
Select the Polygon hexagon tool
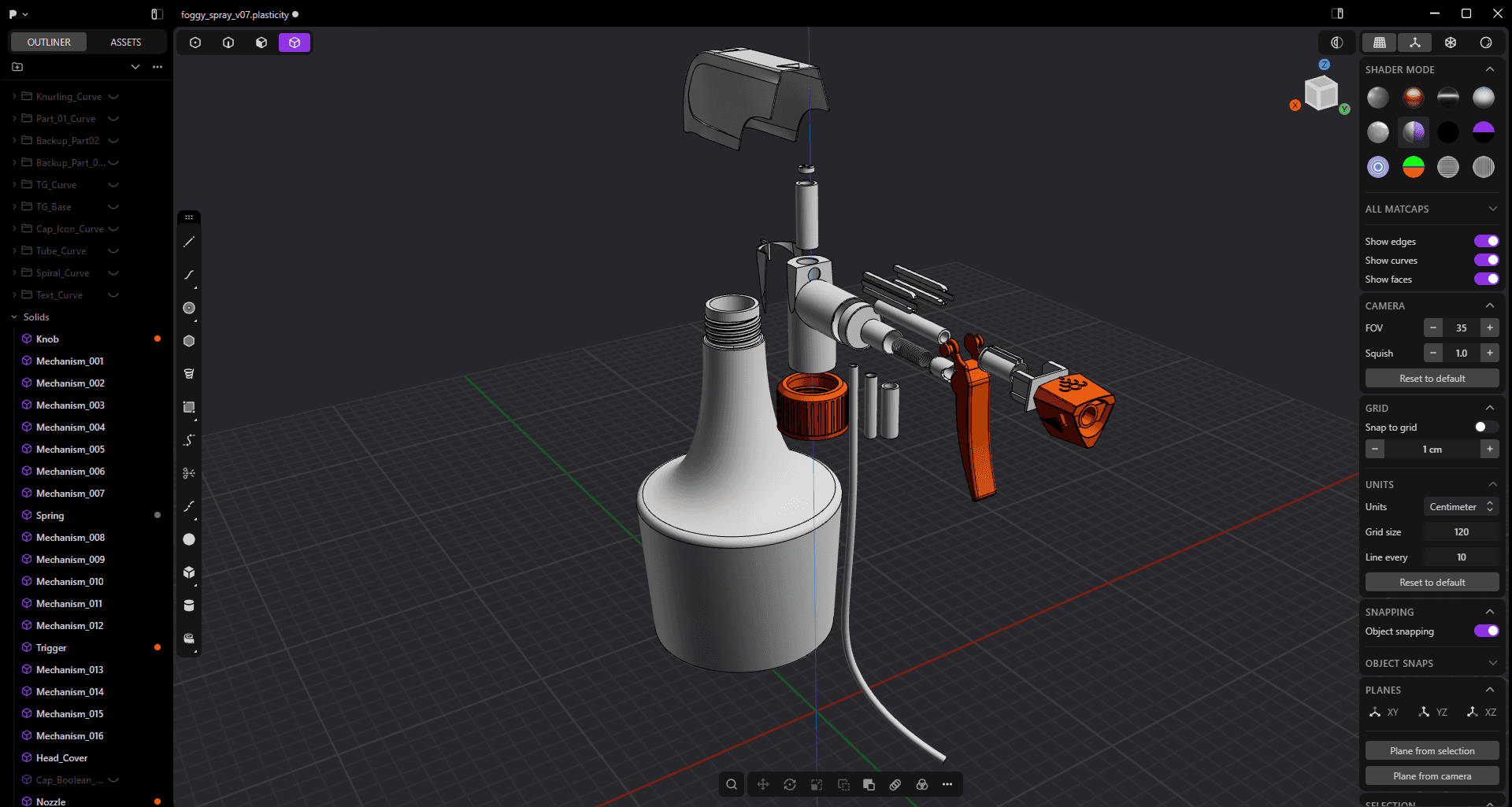click(x=189, y=341)
